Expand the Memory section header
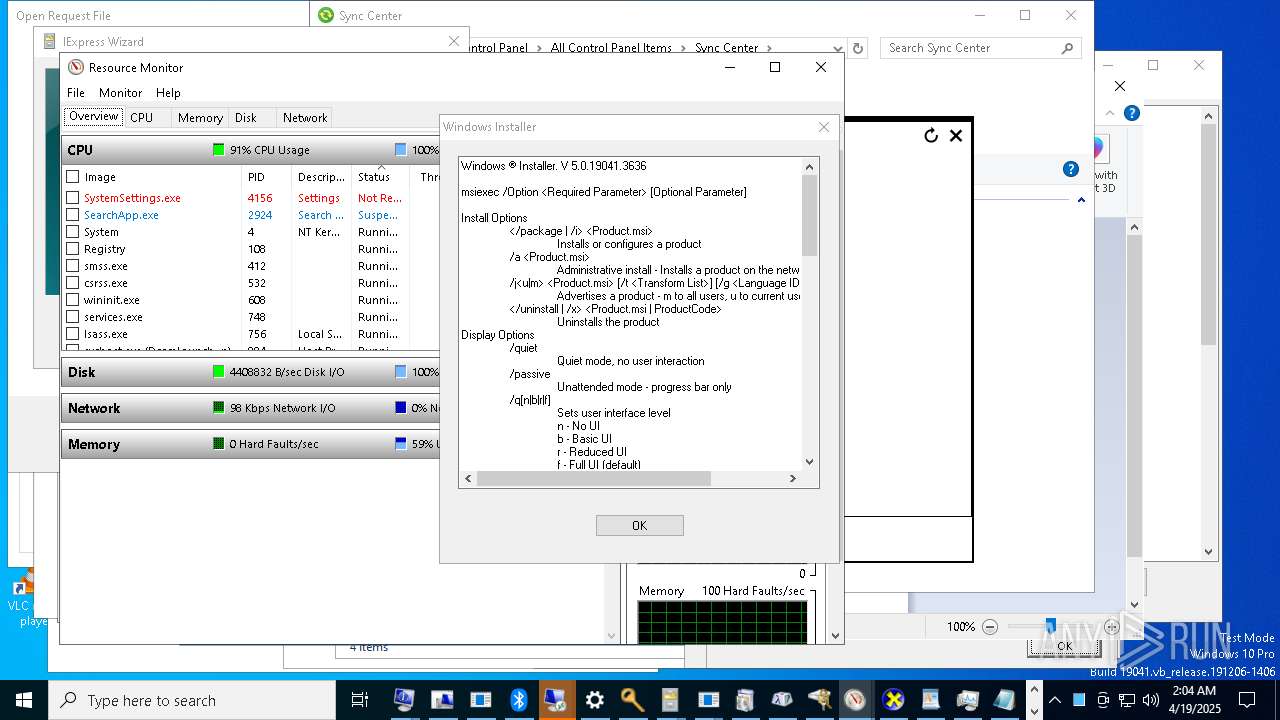The height and width of the screenshot is (720, 1280). coord(250,444)
